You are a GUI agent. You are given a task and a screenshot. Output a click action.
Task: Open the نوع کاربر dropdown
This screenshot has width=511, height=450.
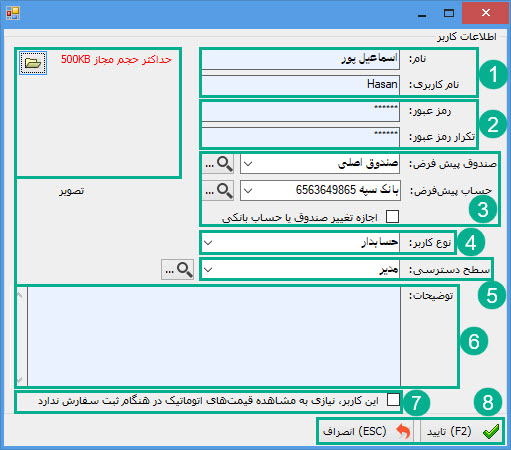(208, 243)
